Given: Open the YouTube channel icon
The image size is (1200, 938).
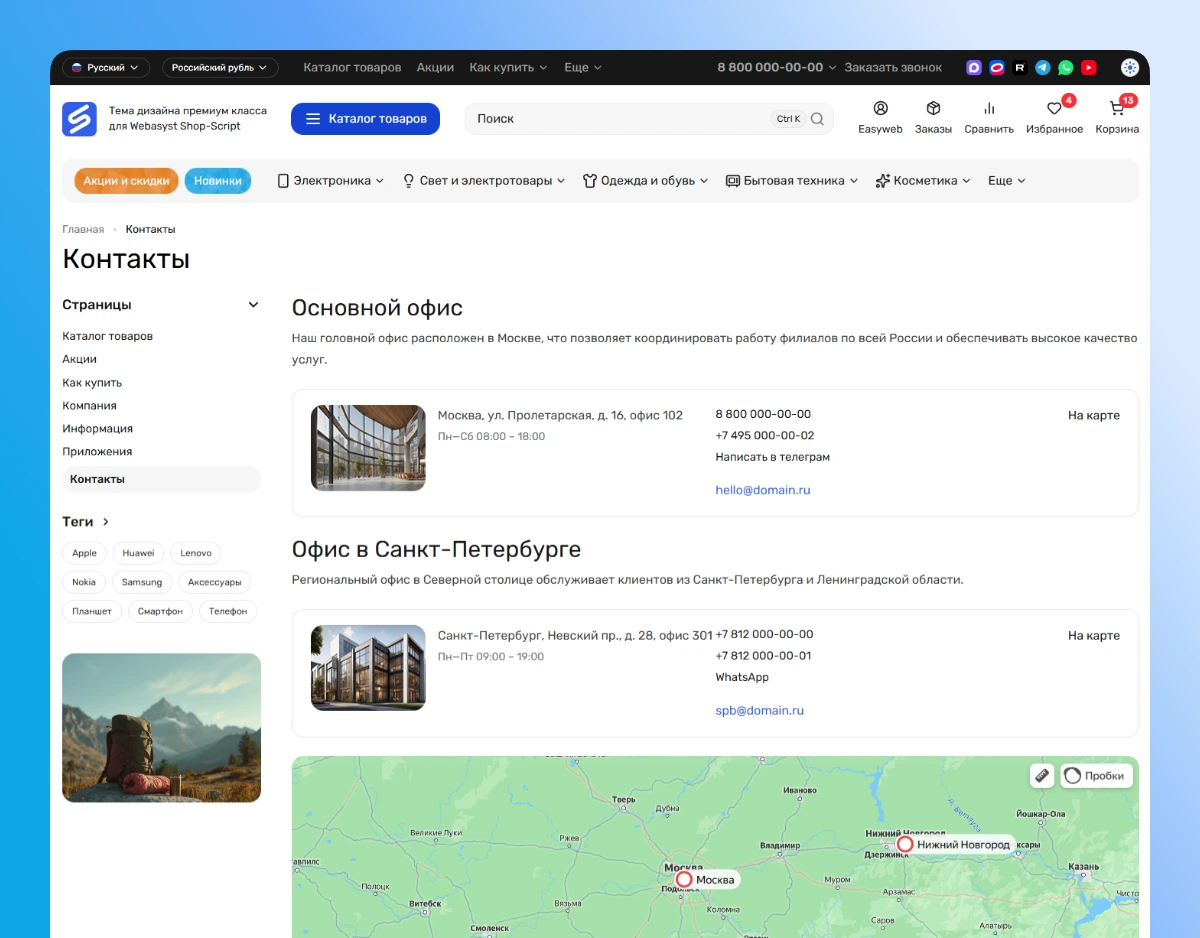Looking at the screenshot, I should (x=1089, y=67).
